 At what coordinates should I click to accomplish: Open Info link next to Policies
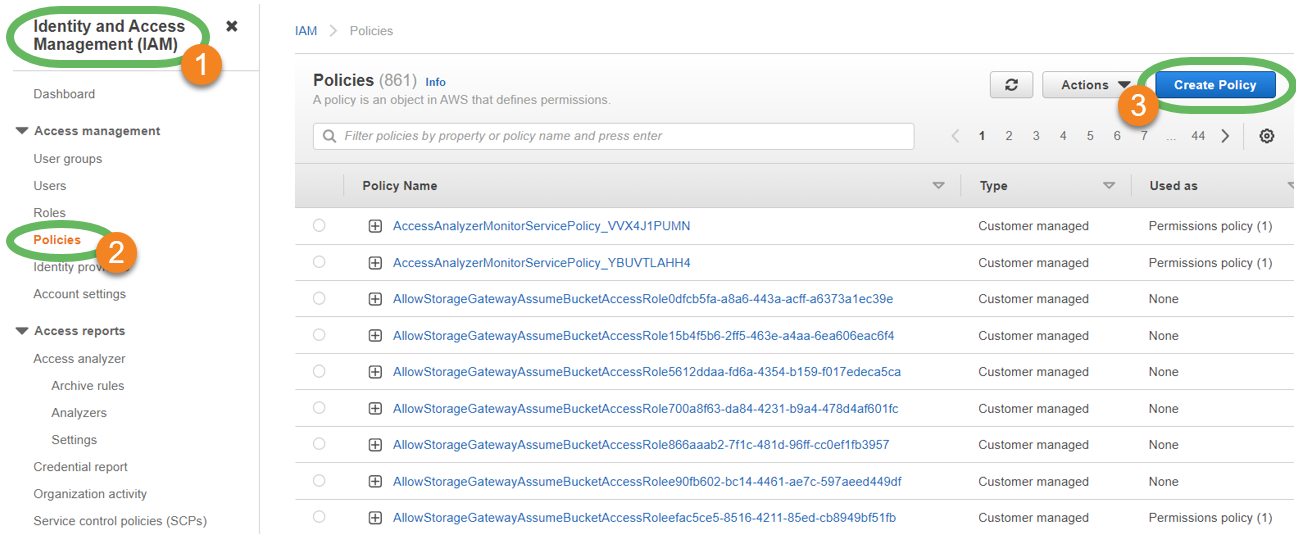pos(435,82)
